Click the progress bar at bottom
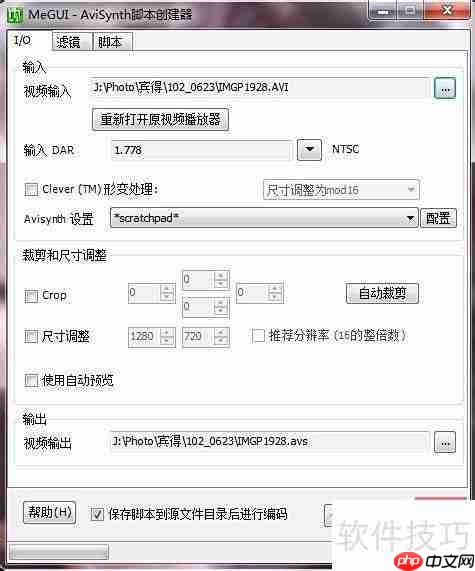The image size is (475, 571). (59, 552)
